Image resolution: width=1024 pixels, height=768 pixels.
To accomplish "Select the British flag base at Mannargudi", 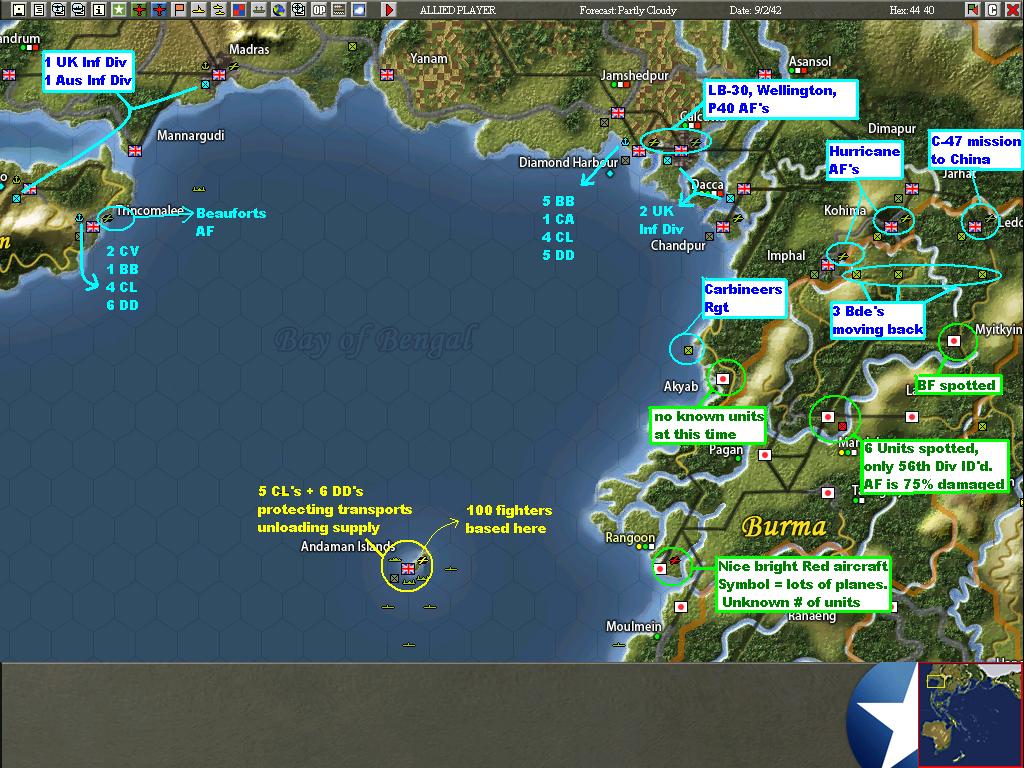I will point(135,151).
